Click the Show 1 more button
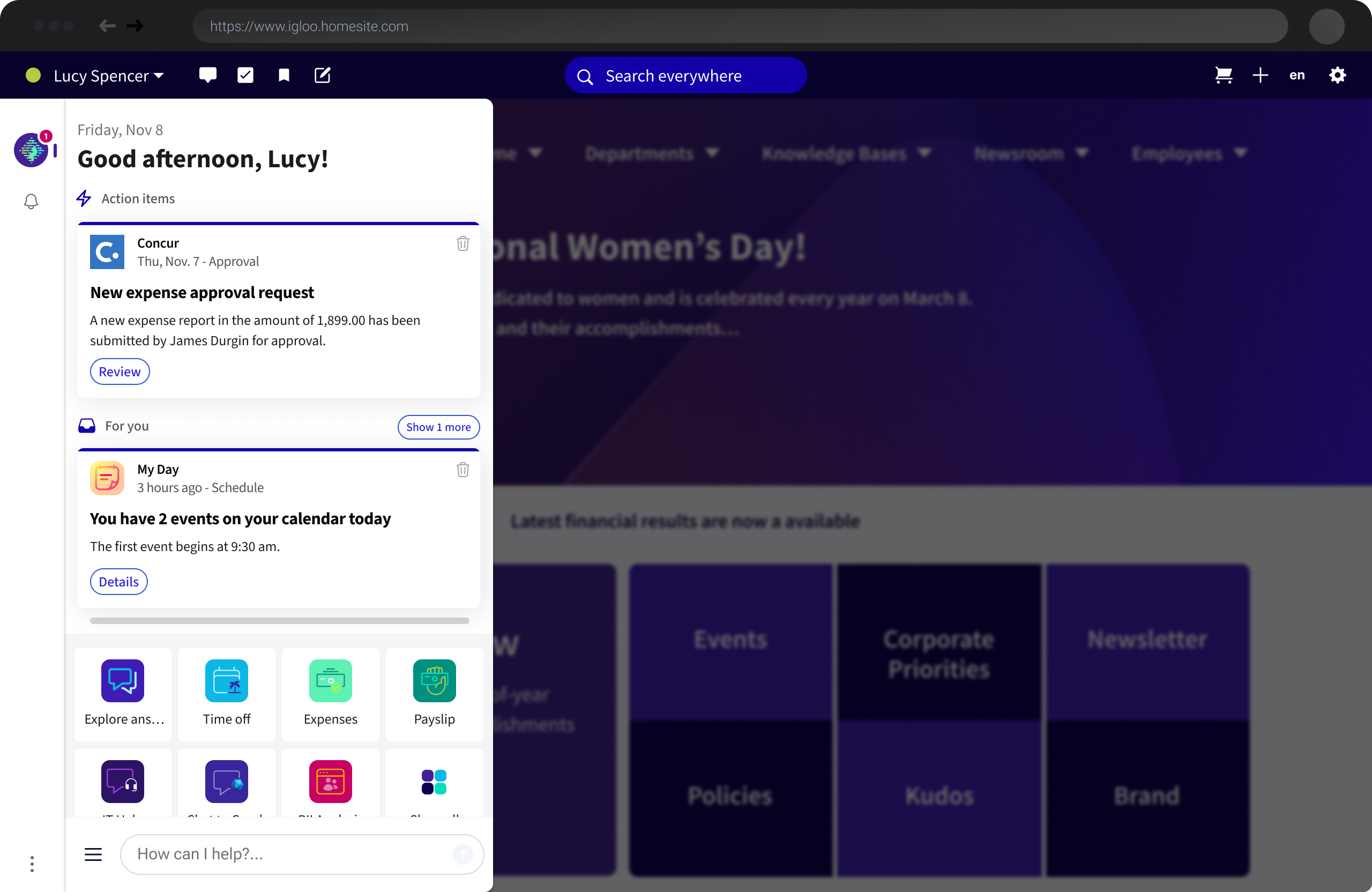This screenshot has width=1372, height=892. click(438, 427)
